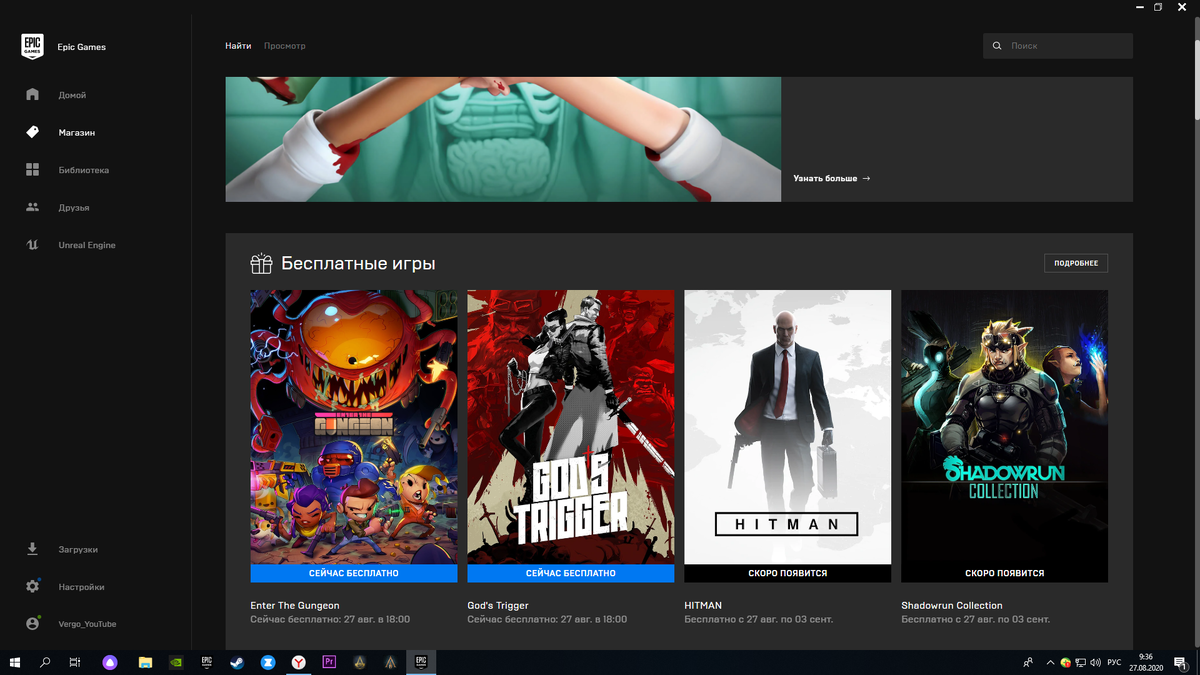
Task: Focus the Поиск search field
Action: pos(1058,46)
